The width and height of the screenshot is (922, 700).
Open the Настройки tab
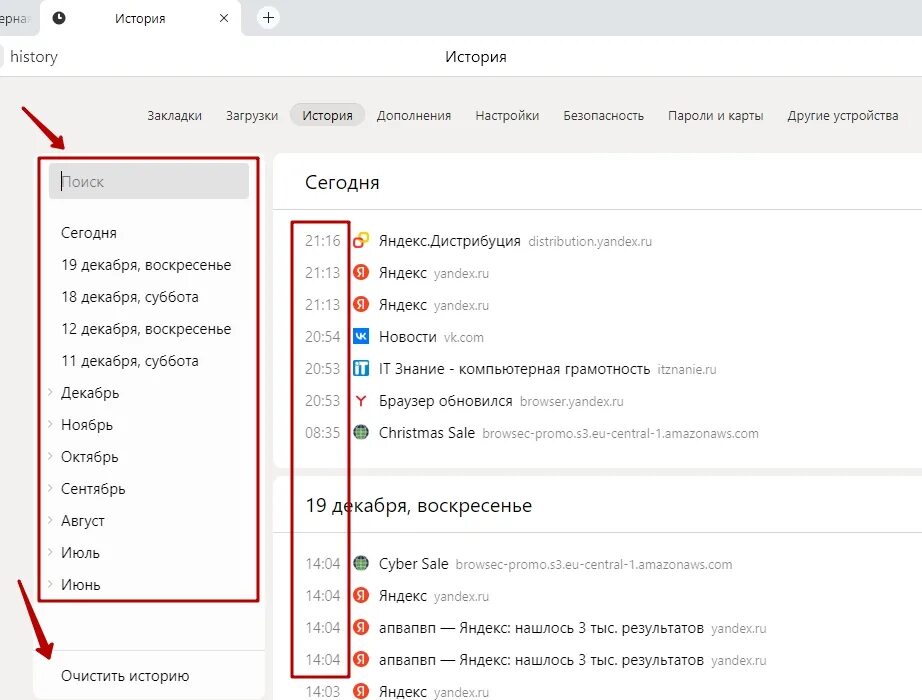pyautogui.click(x=507, y=115)
